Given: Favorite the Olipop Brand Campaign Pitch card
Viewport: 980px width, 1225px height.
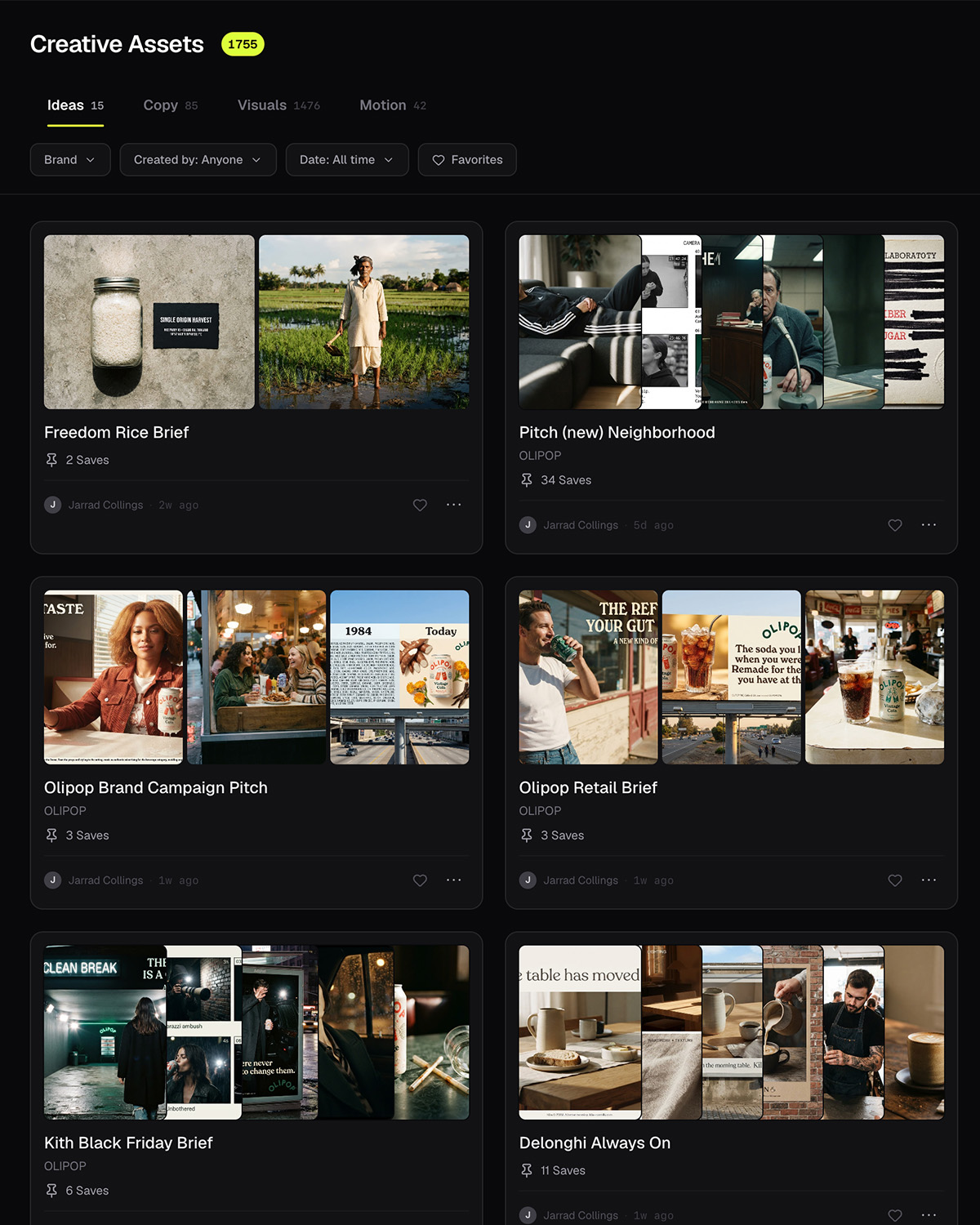Looking at the screenshot, I should [420, 880].
